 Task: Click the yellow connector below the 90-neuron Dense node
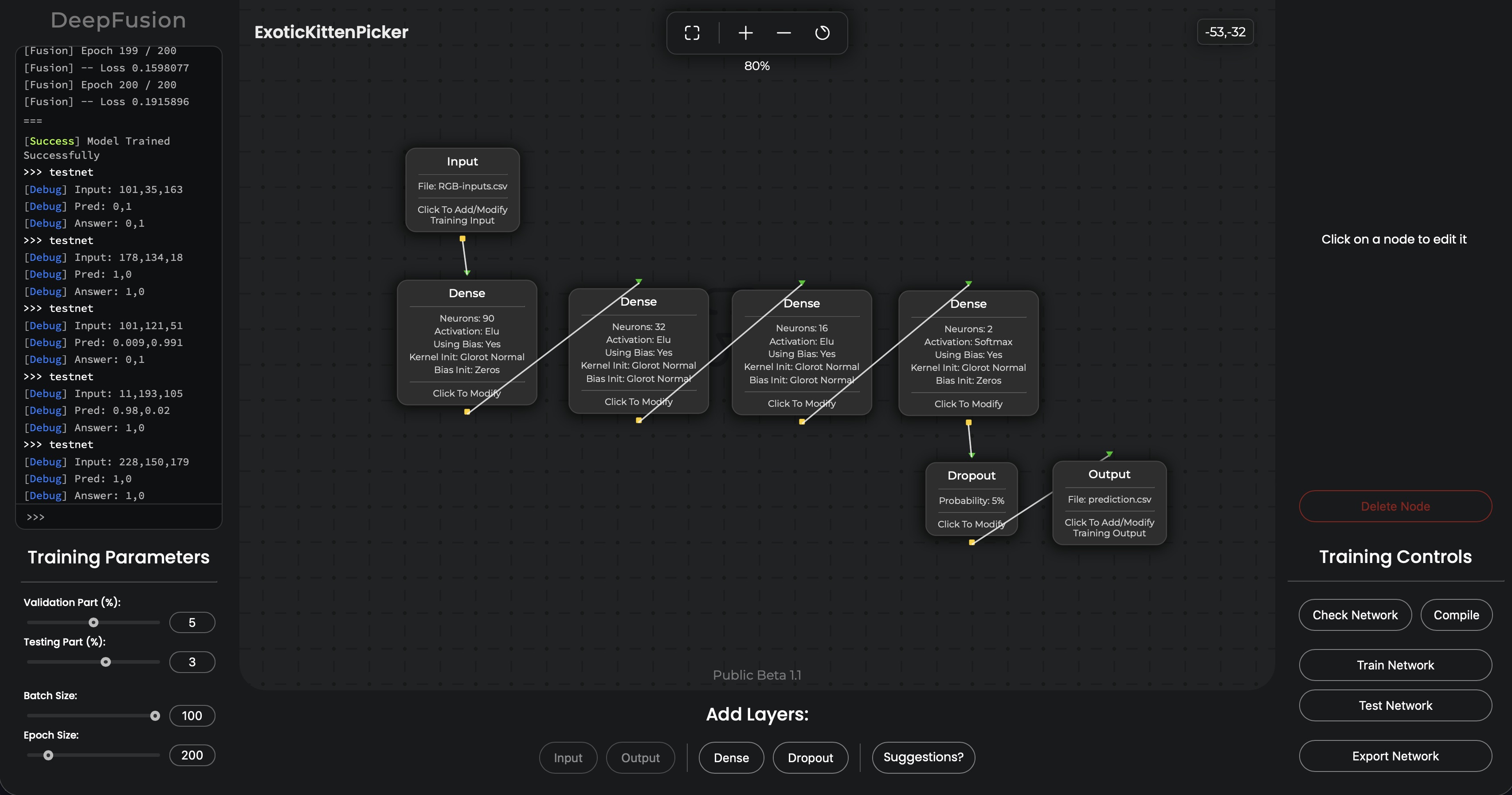467,412
